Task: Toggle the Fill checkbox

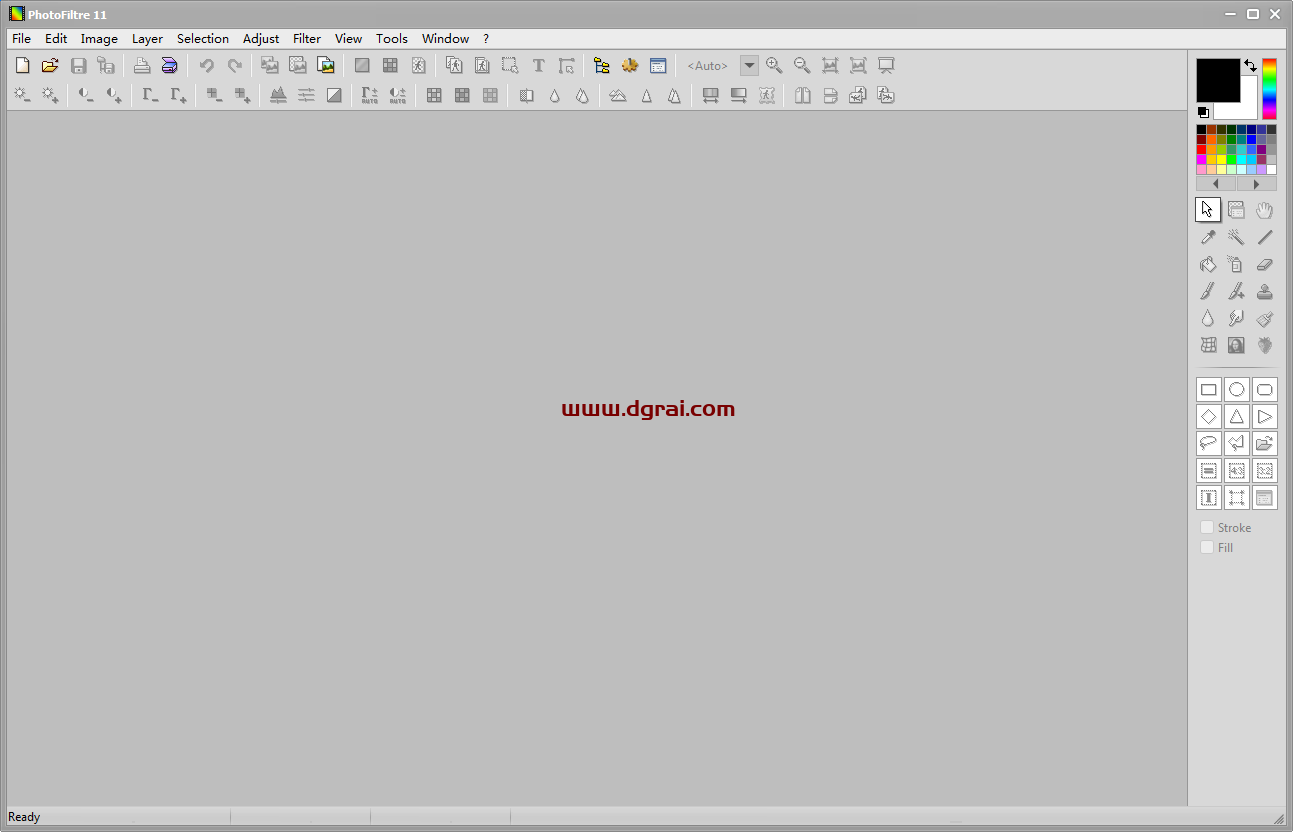Action: [x=1207, y=547]
